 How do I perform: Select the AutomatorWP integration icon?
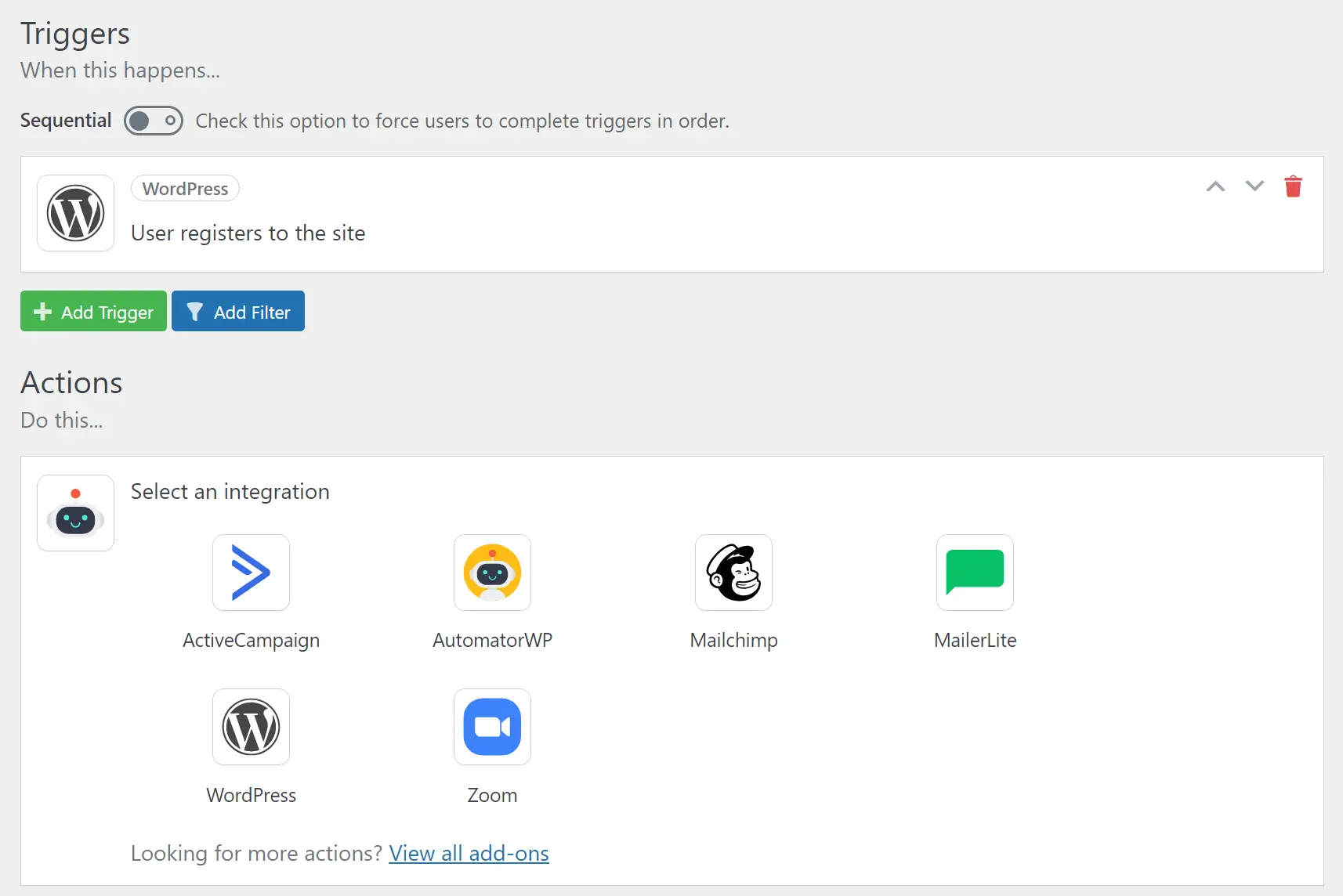click(492, 573)
